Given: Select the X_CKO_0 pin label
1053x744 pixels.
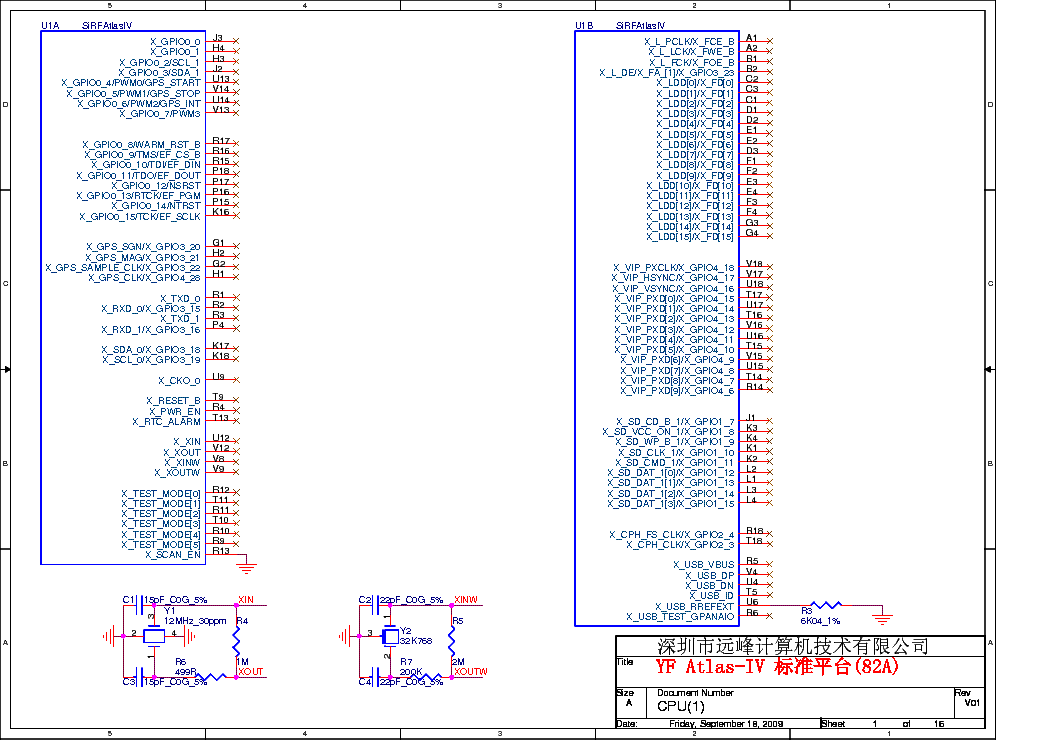Looking at the screenshot, I should tap(179, 381).
